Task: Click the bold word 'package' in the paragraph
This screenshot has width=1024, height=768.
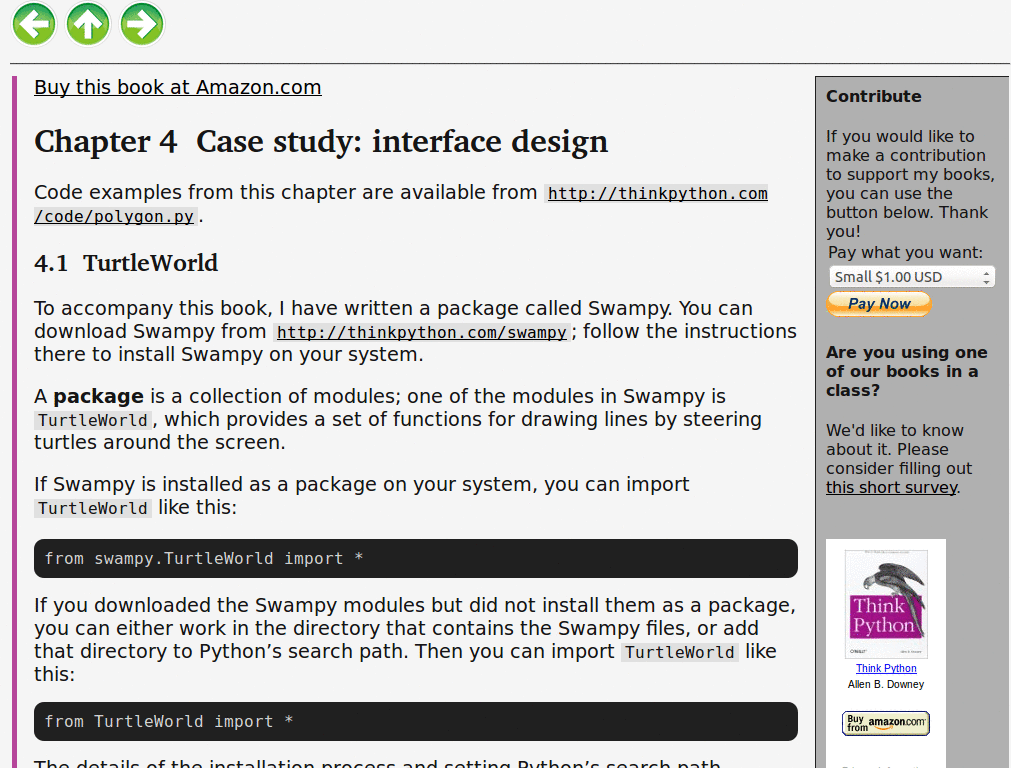Action: 98,396
